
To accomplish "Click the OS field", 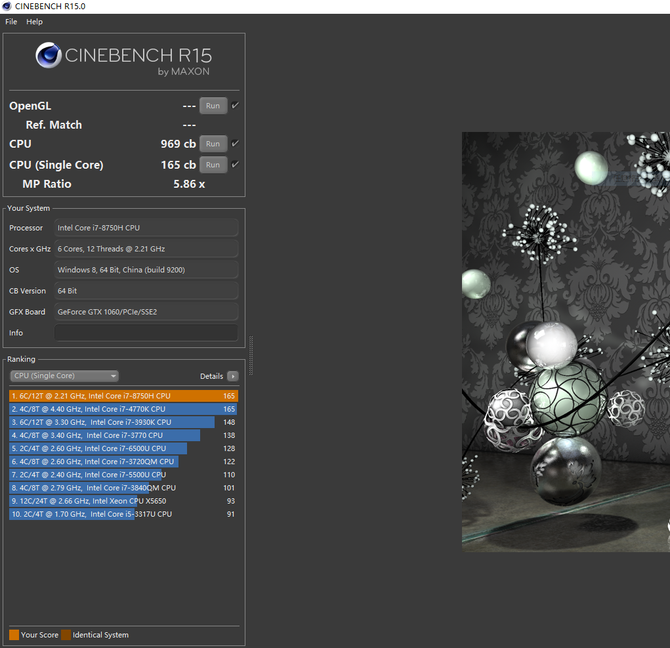I will pyautogui.click(x=146, y=270).
